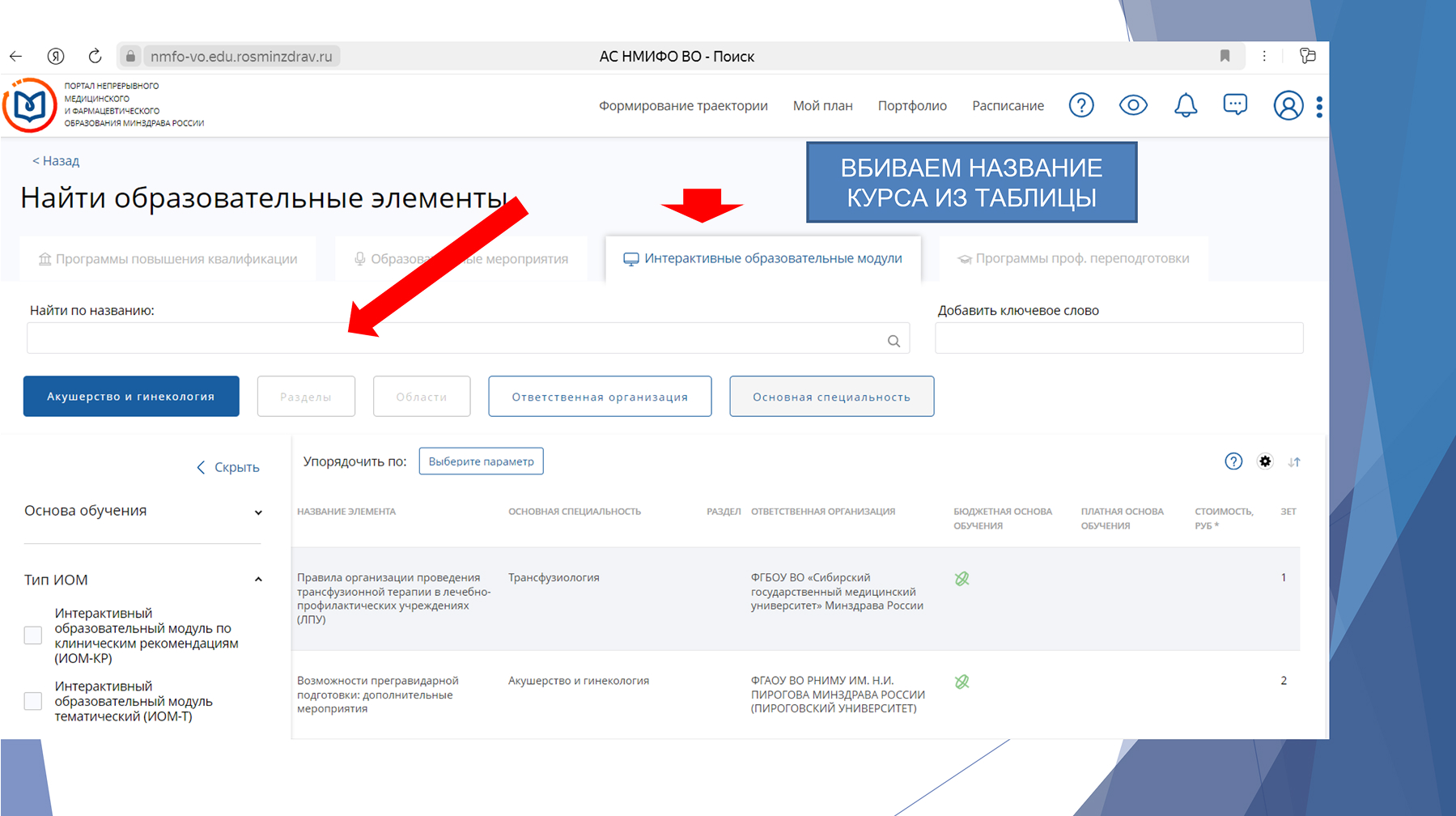Open Yandex home icon in browser bar
Viewport: 1456px width, 816px height.
56,56
